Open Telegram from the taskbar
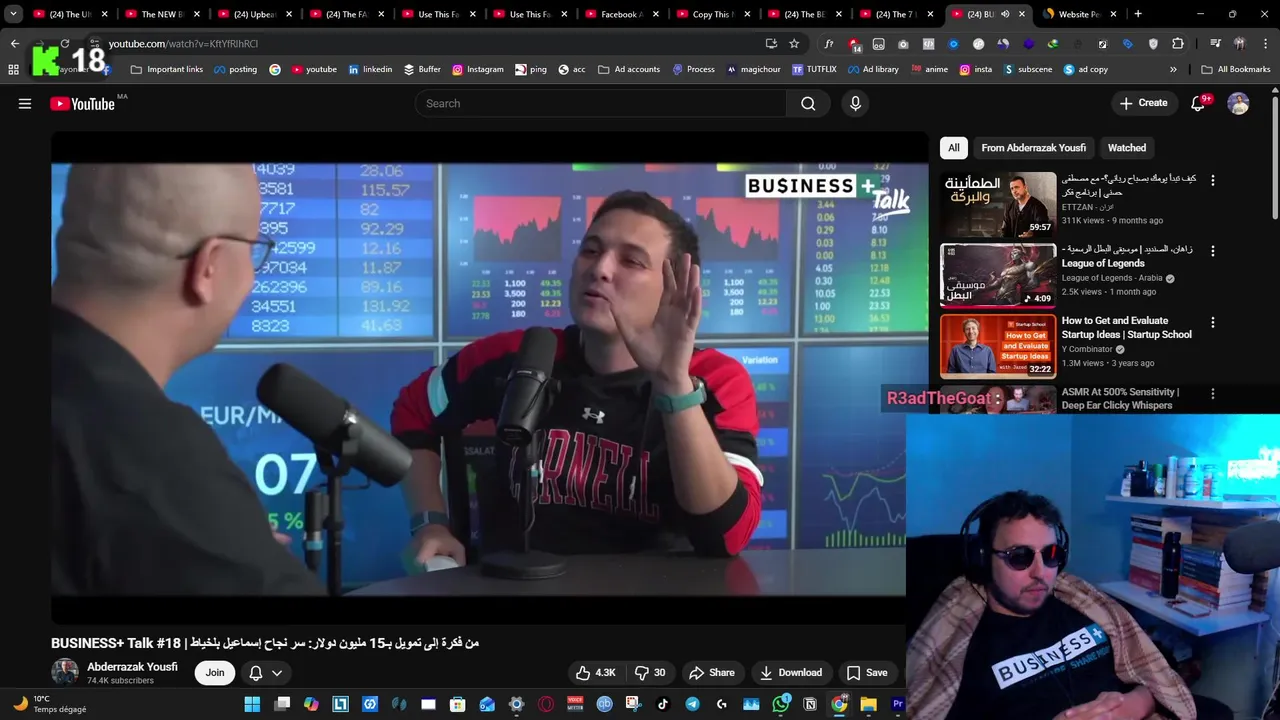 692,704
